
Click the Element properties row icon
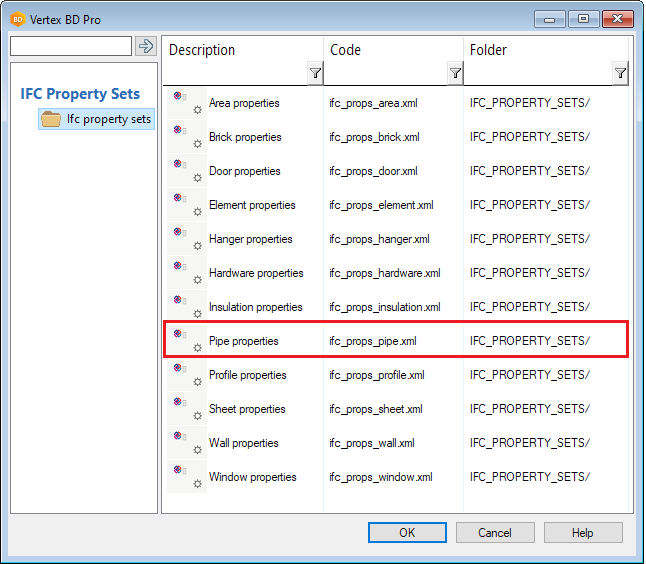[x=187, y=205]
